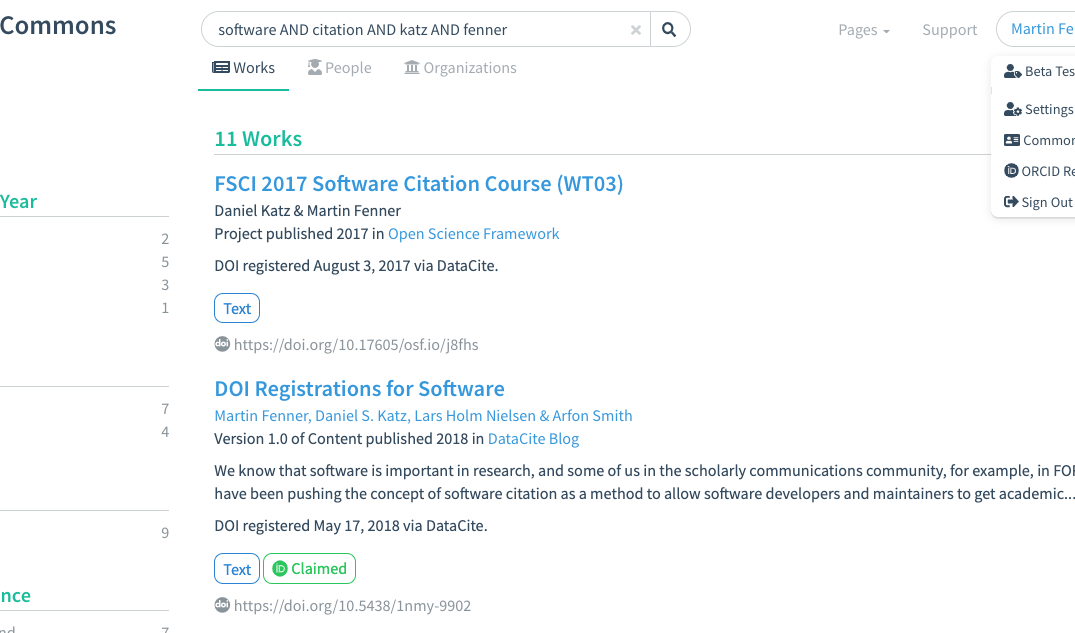Switch to the People tab

(x=339, y=68)
